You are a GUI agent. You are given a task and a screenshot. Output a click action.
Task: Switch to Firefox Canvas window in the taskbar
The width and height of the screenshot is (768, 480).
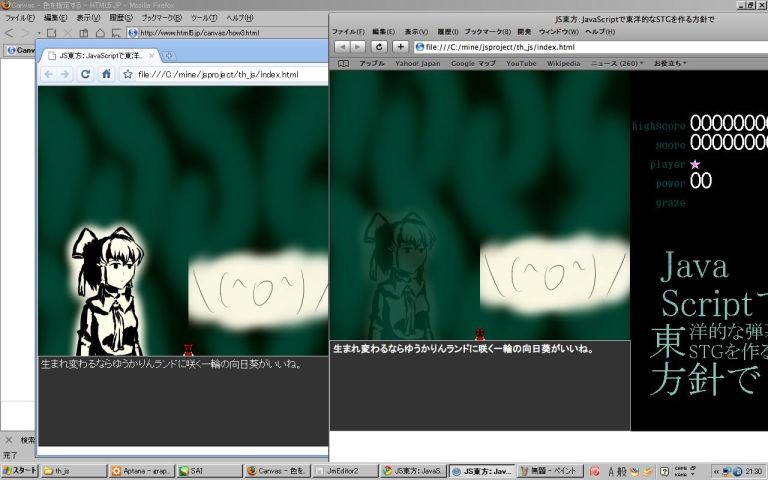click(277, 471)
